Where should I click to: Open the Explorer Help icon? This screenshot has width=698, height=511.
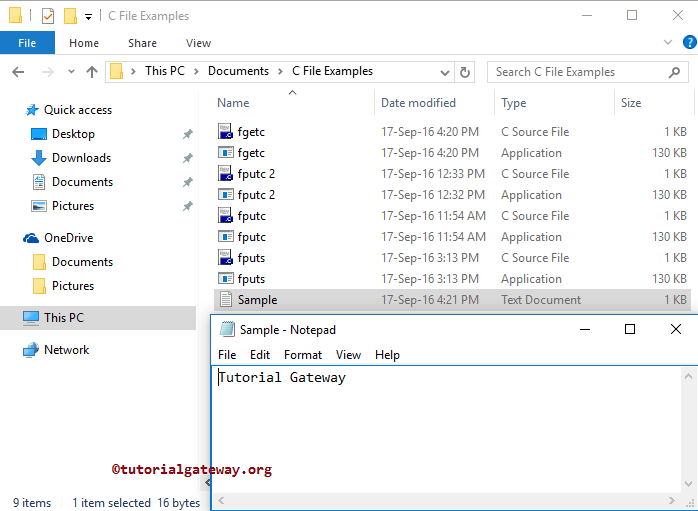(690, 43)
